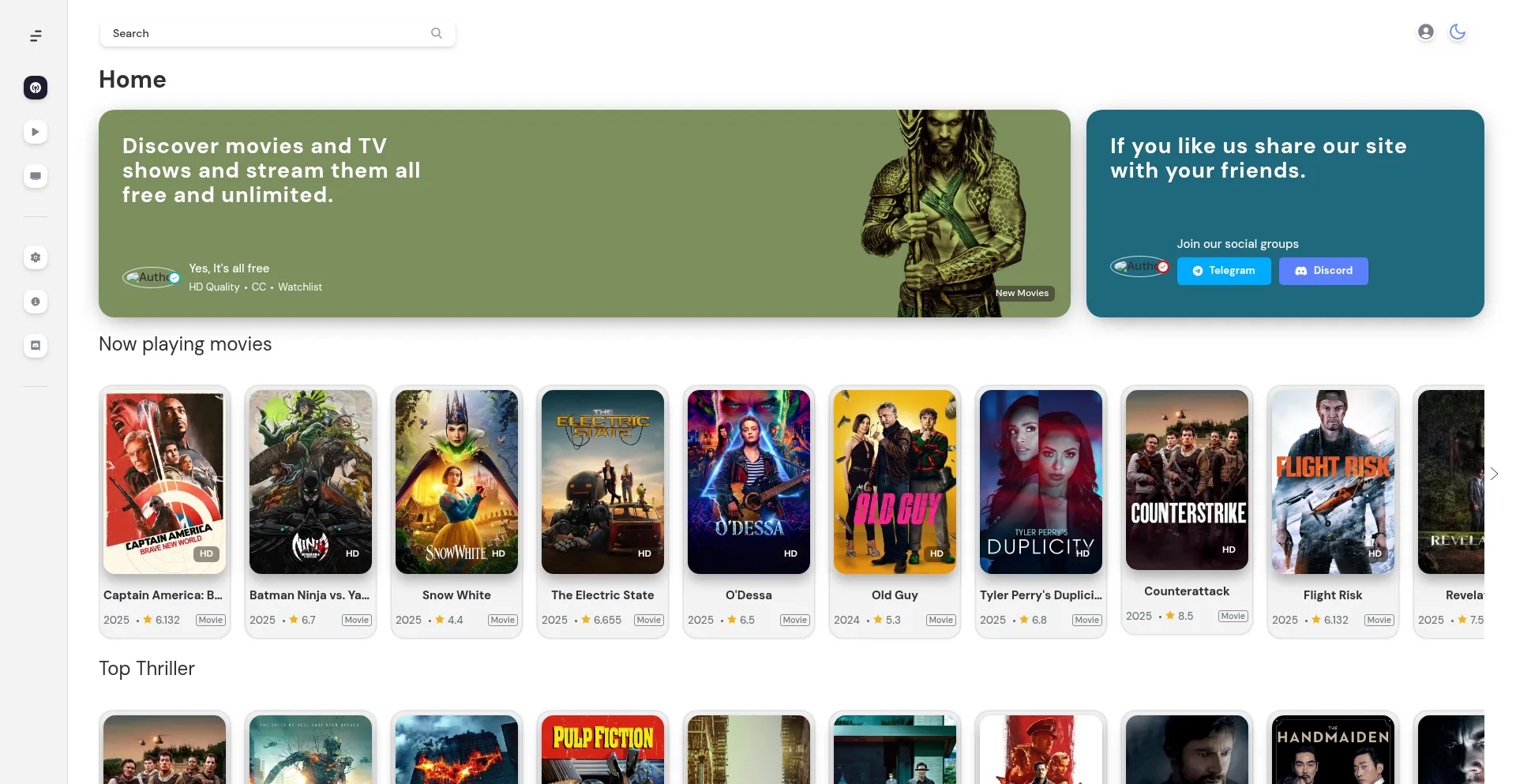Open The Electric State poster
Image resolution: width=1516 pixels, height=784 pixels.
coord(602,482)
